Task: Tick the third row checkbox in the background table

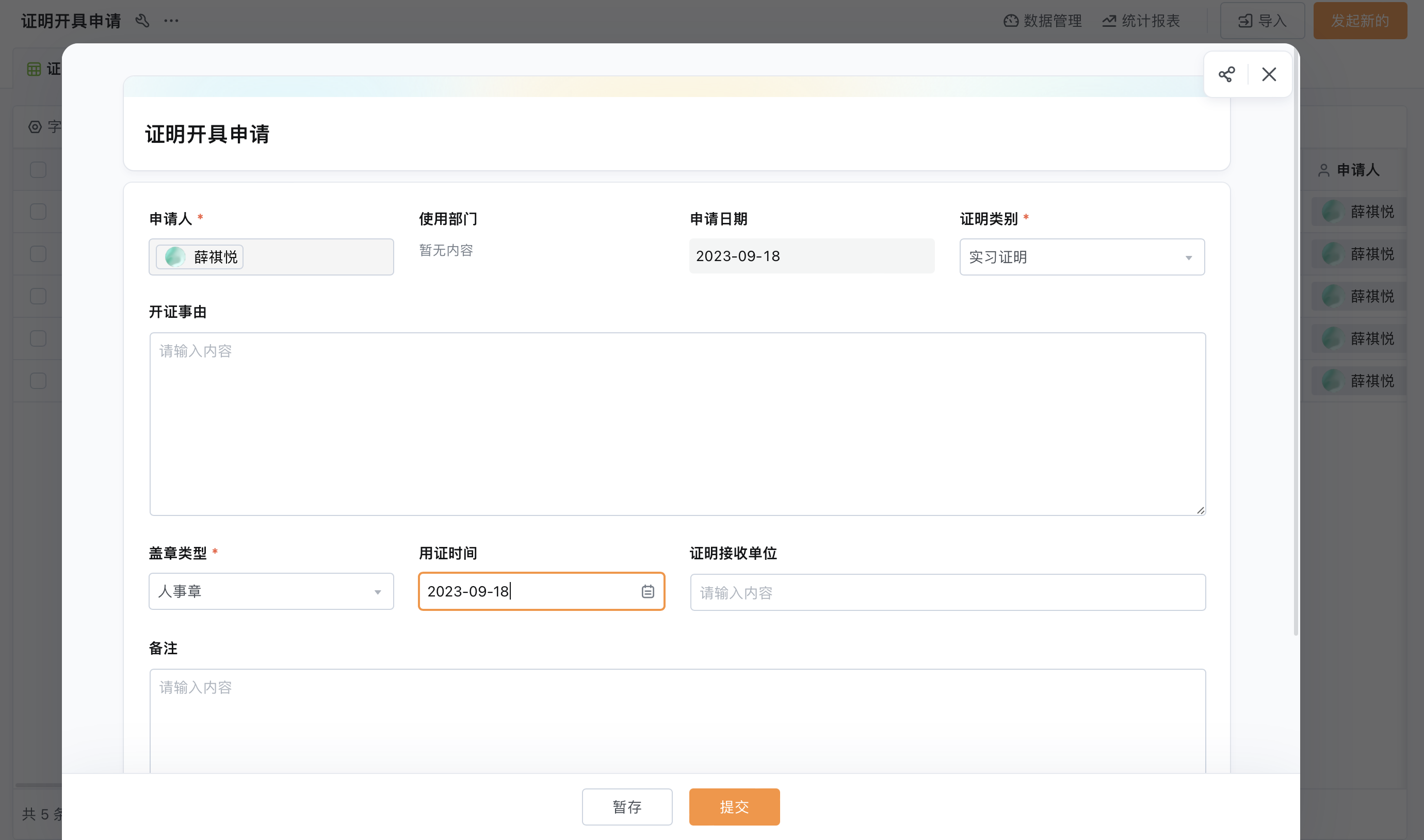Action: tap(38, 296)
